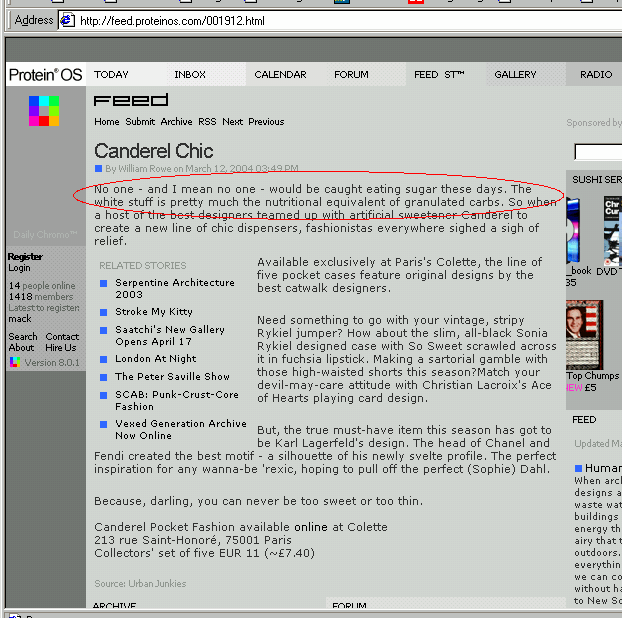The image size is (622, 618).
Task: Click the Search link in sidebar
Action: pyautogui.click(x=23, y=337)
